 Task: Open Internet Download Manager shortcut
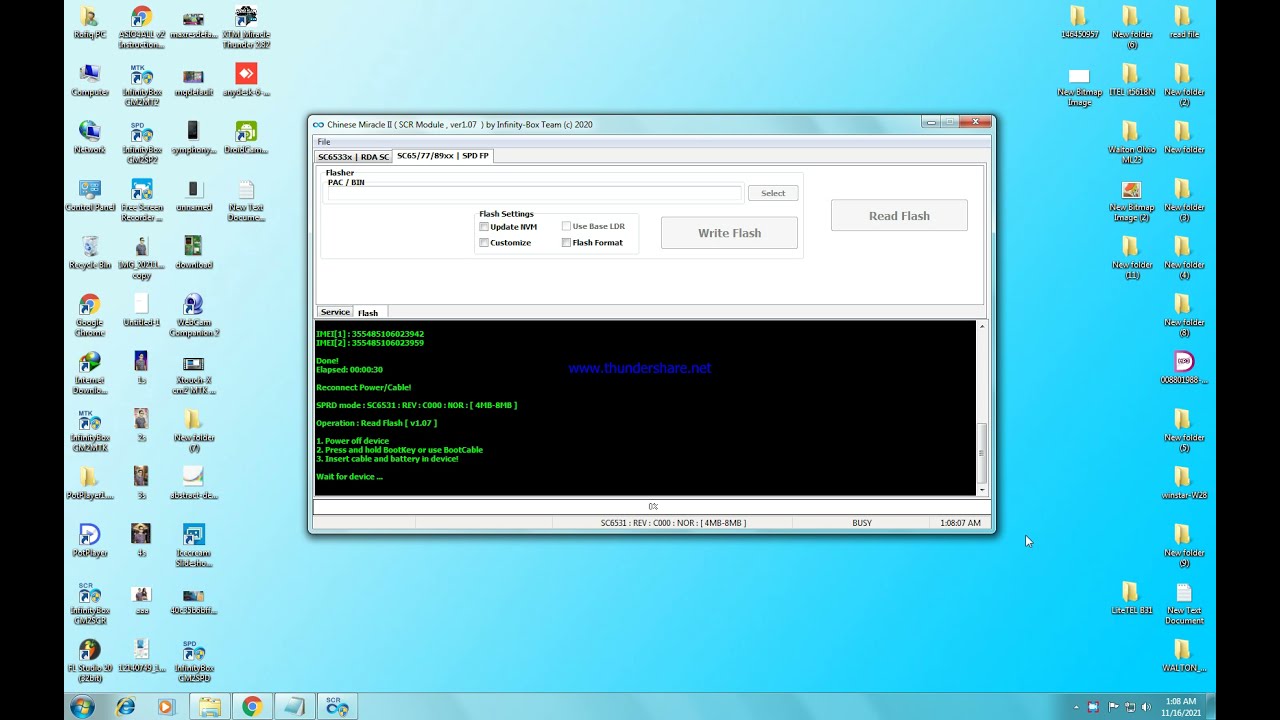pos(90,373)
